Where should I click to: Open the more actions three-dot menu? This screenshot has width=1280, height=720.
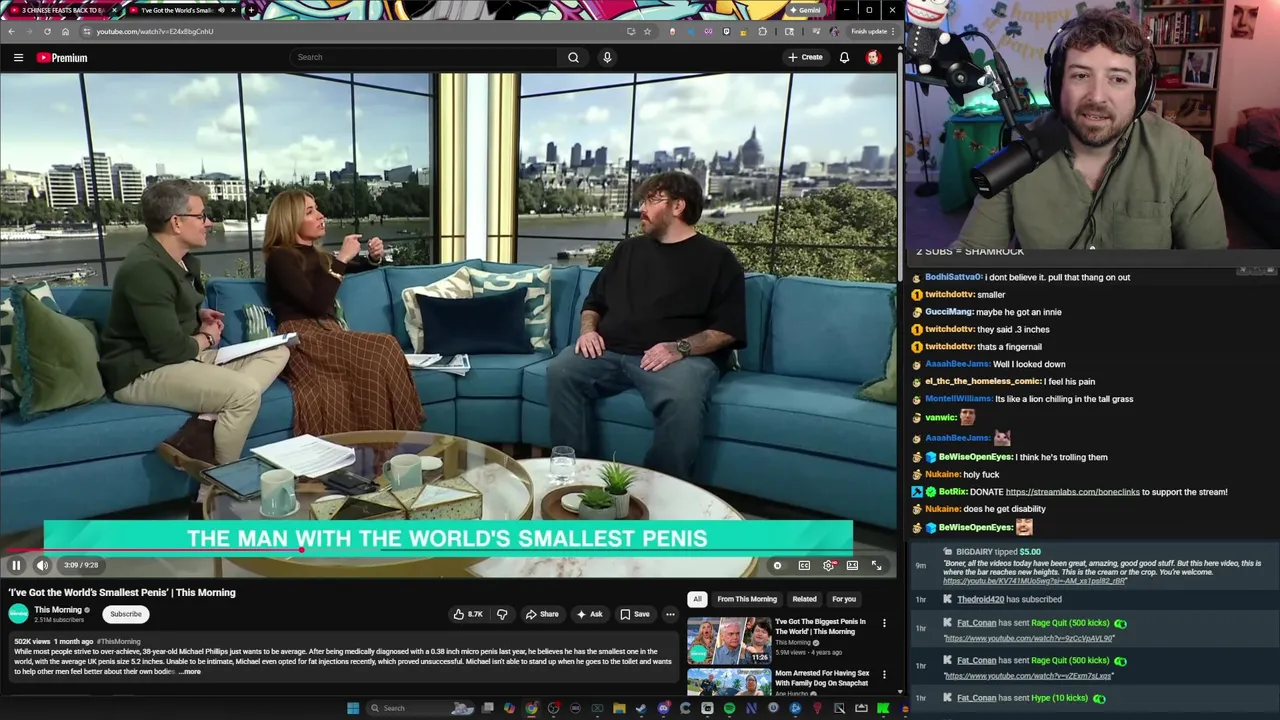671,614
